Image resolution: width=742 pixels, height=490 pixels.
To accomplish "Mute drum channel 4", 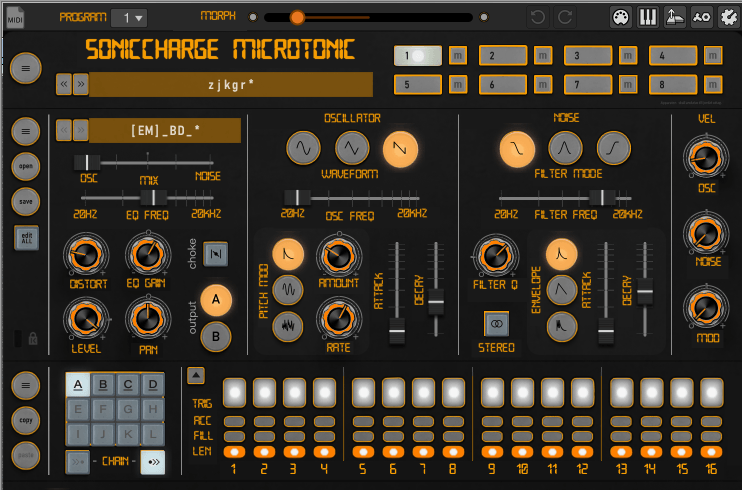I will (x=713, y=56).
